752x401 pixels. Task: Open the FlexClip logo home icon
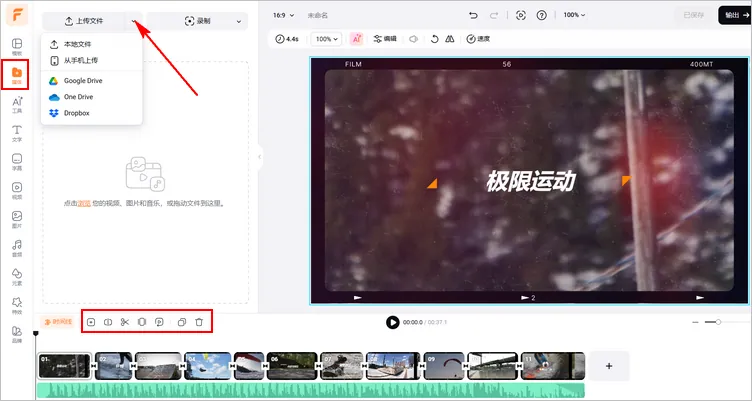(x=17, y=15)
